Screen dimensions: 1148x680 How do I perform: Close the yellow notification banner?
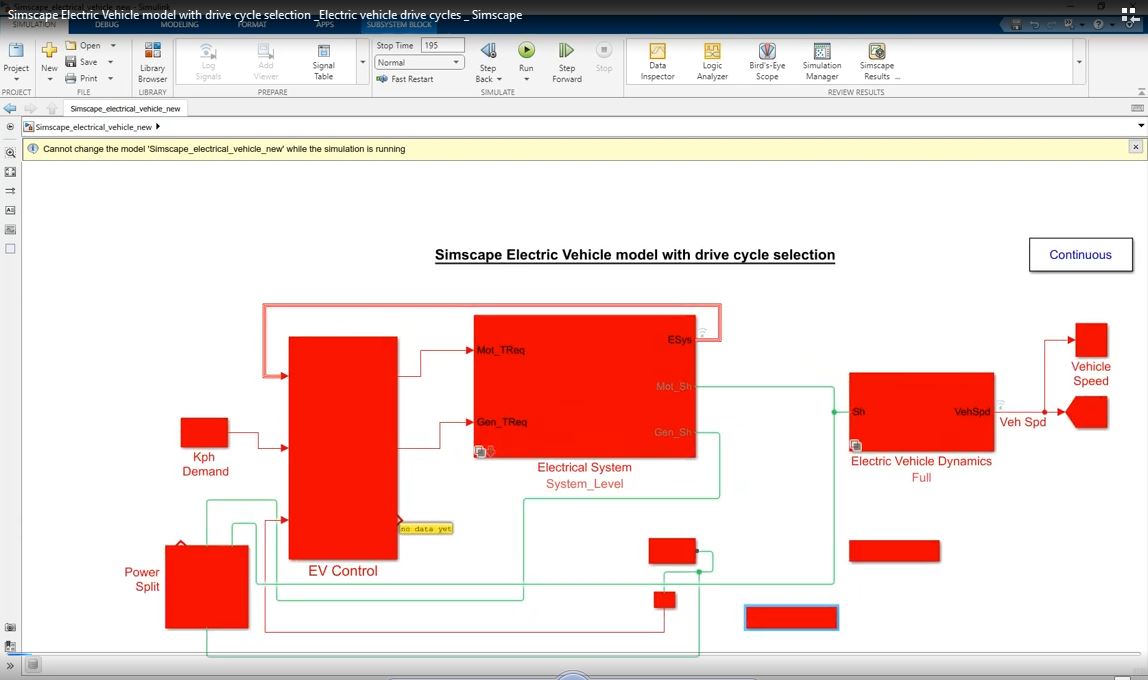(x=1136, y=147)
